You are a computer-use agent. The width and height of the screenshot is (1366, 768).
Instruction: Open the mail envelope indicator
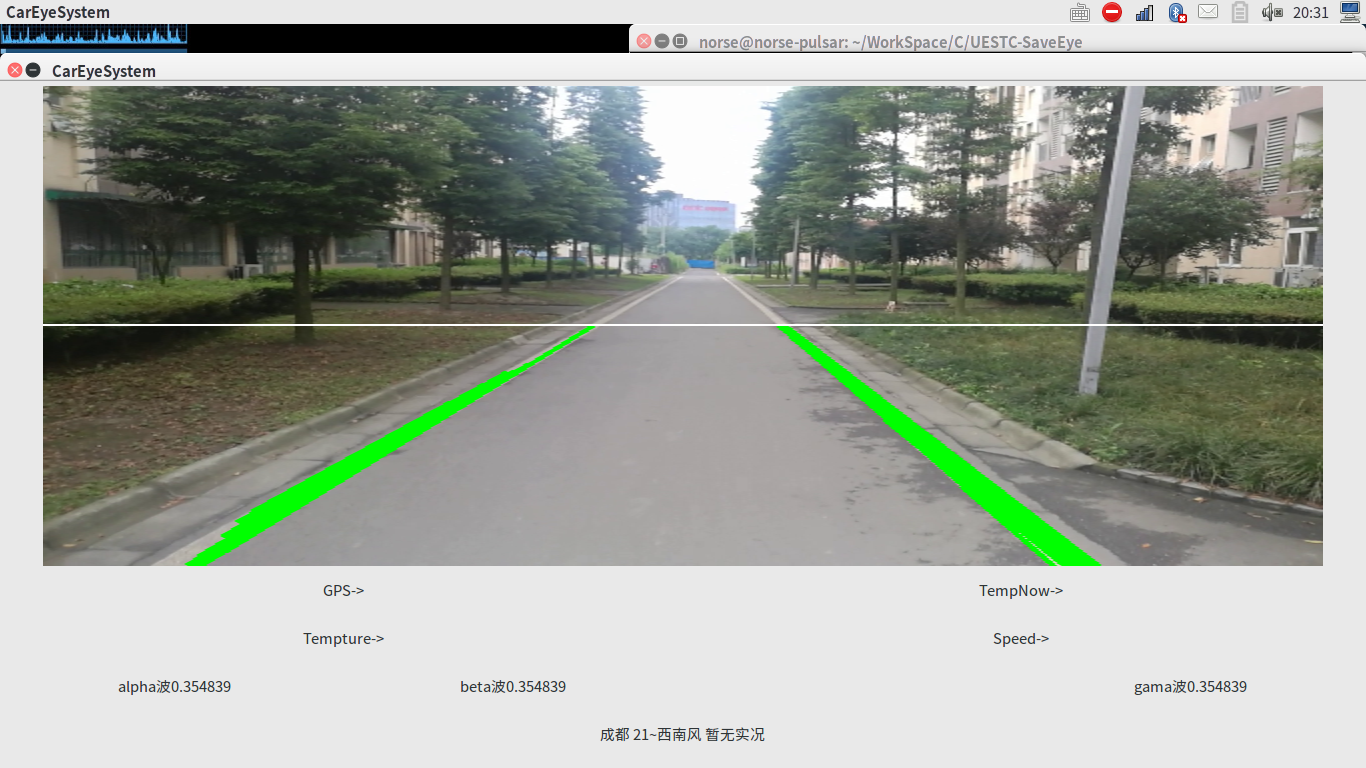tap(1208, 12)
